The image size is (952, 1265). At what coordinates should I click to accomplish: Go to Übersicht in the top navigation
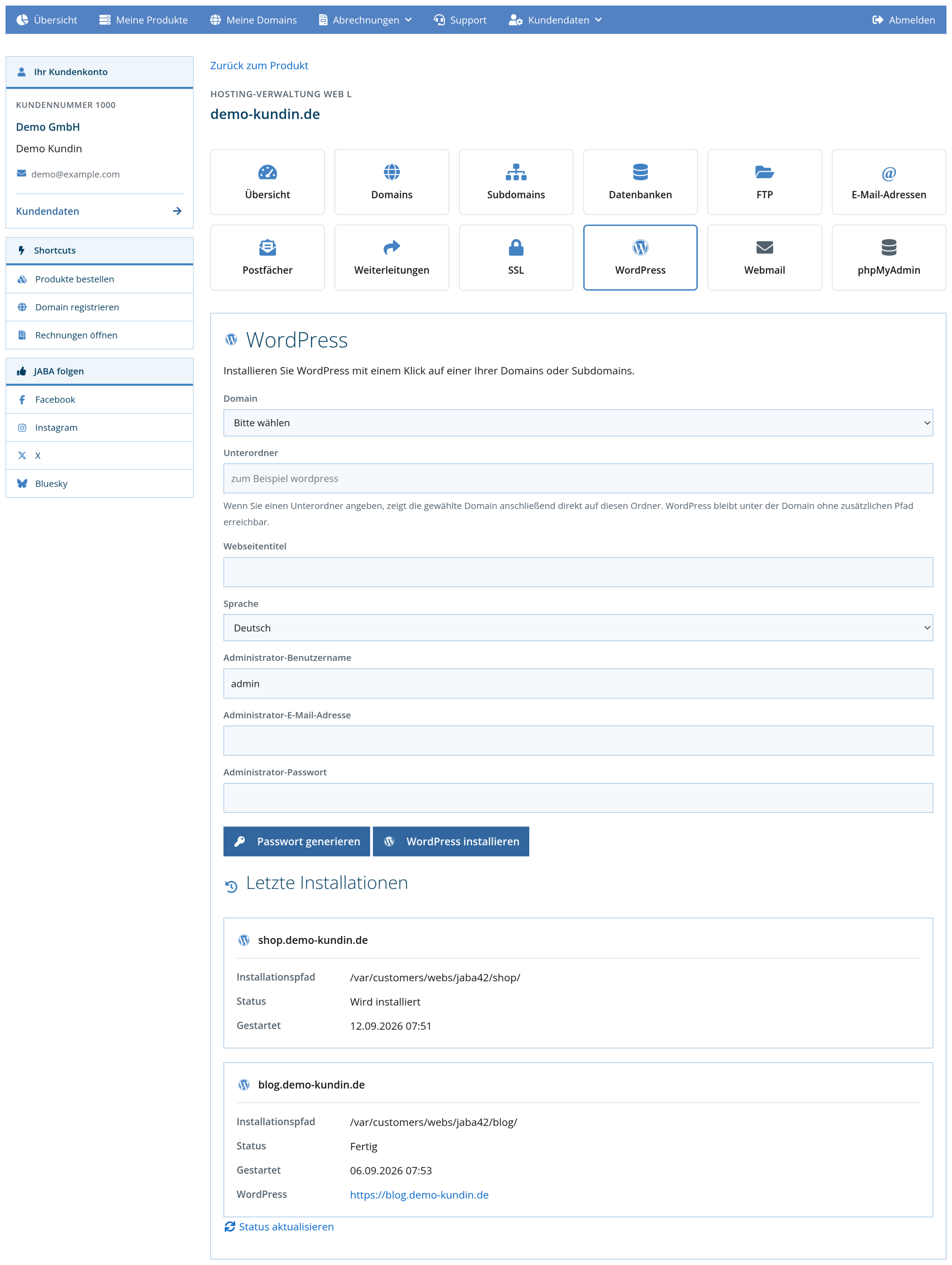pos(47,20)
